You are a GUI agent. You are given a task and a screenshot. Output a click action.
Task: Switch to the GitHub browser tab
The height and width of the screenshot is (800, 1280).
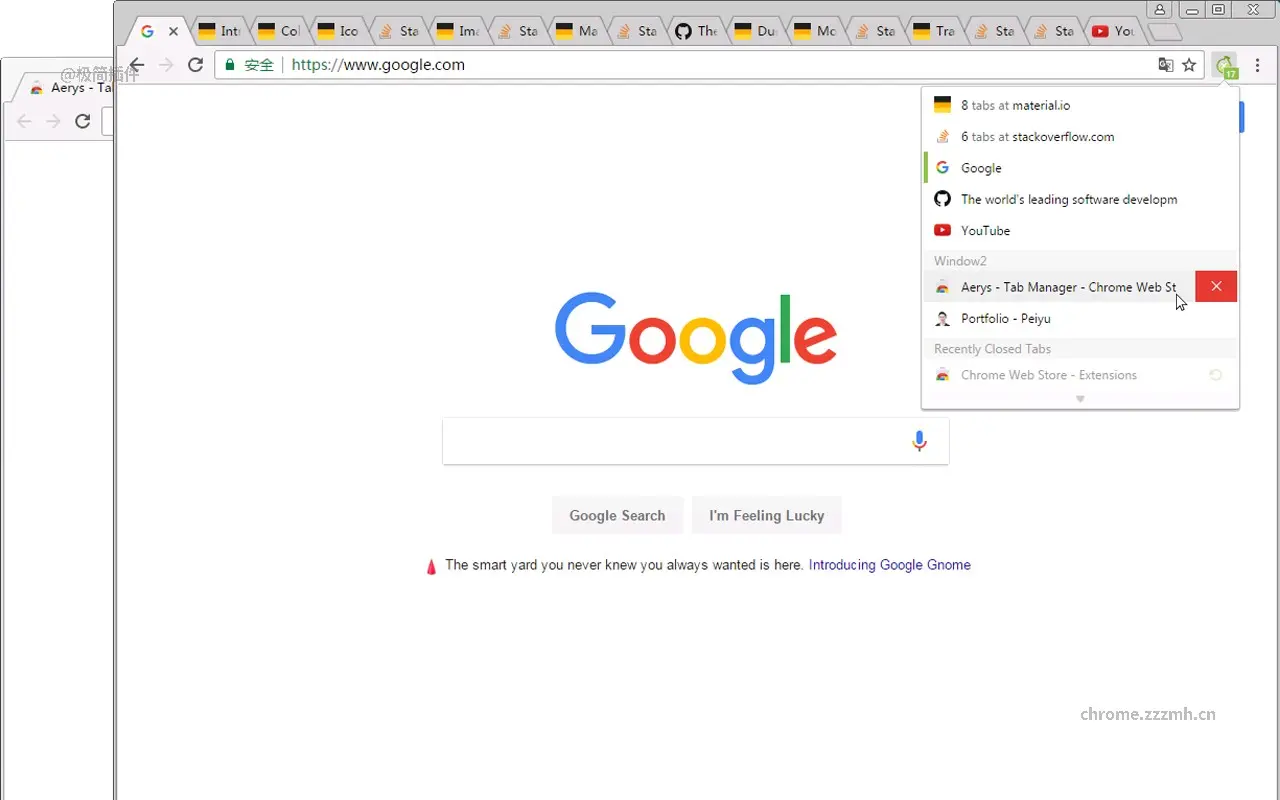696,31
